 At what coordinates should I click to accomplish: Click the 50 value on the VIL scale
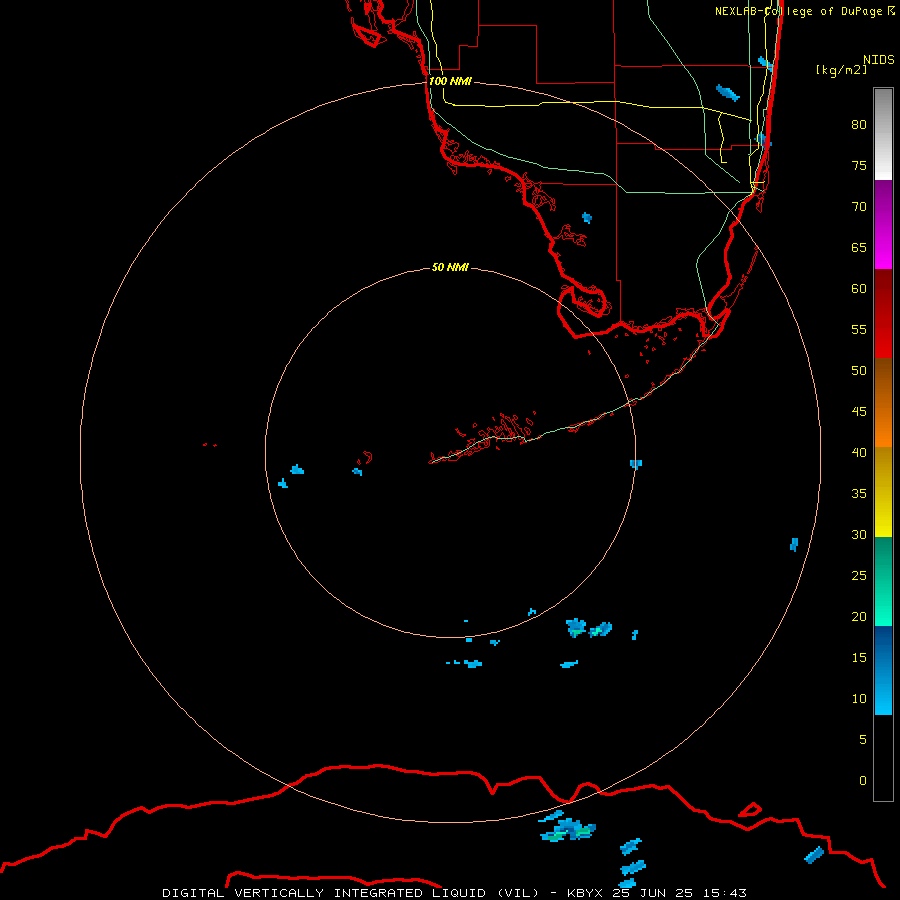[859, 371]
